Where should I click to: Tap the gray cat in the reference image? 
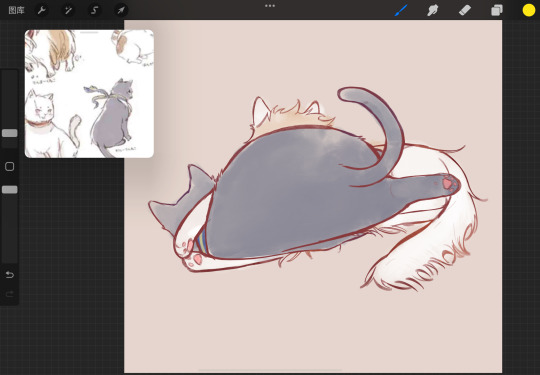pos(113,115)
